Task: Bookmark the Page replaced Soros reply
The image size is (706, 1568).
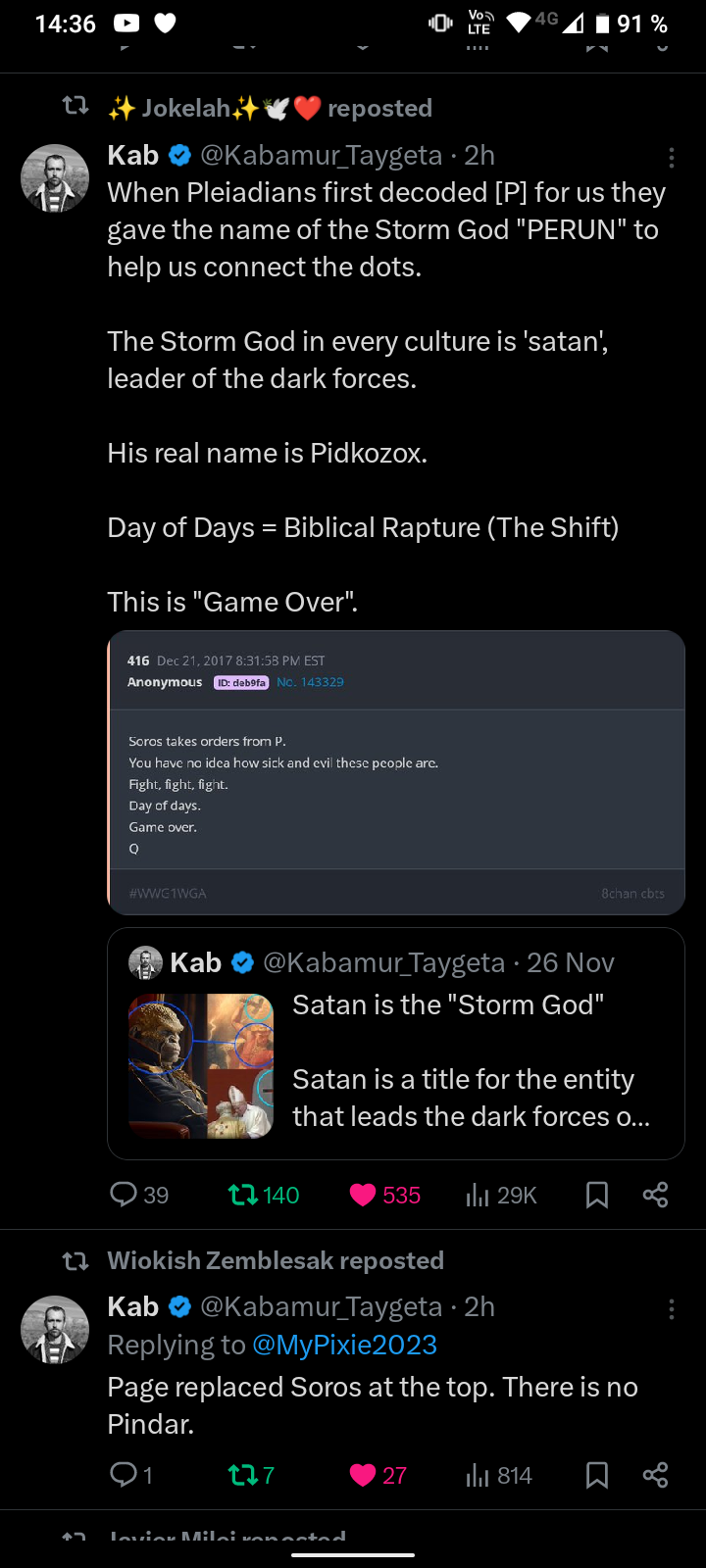Action: coord(596,1475)
